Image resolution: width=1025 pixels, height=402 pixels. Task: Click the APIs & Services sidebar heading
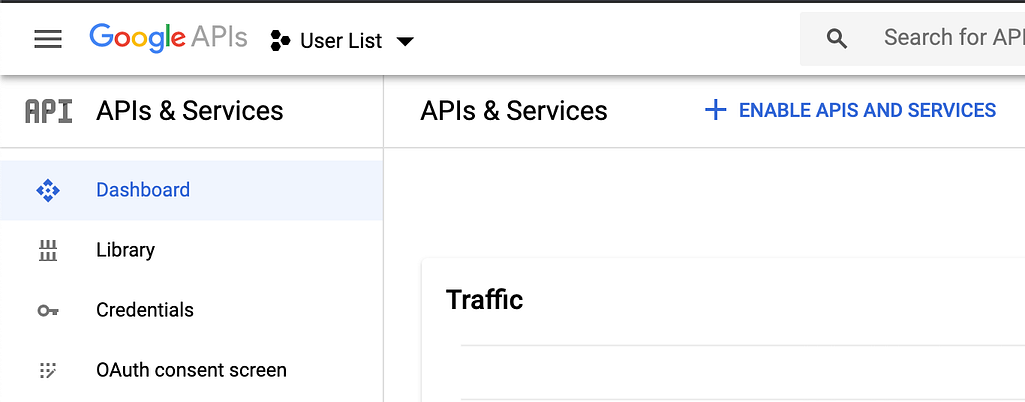[x=190, y=111]
